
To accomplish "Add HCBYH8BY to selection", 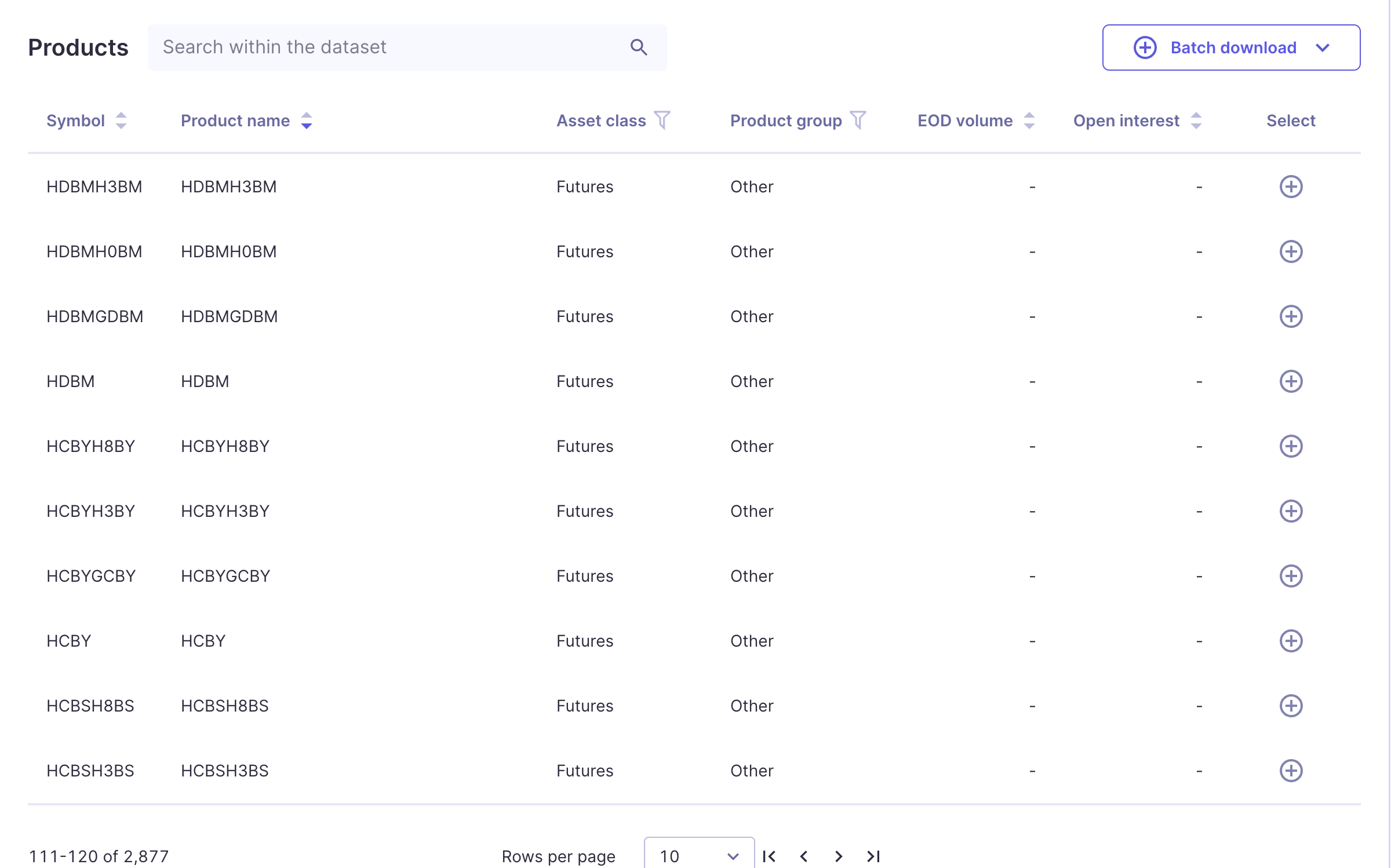I will [x=1291, y=446].
